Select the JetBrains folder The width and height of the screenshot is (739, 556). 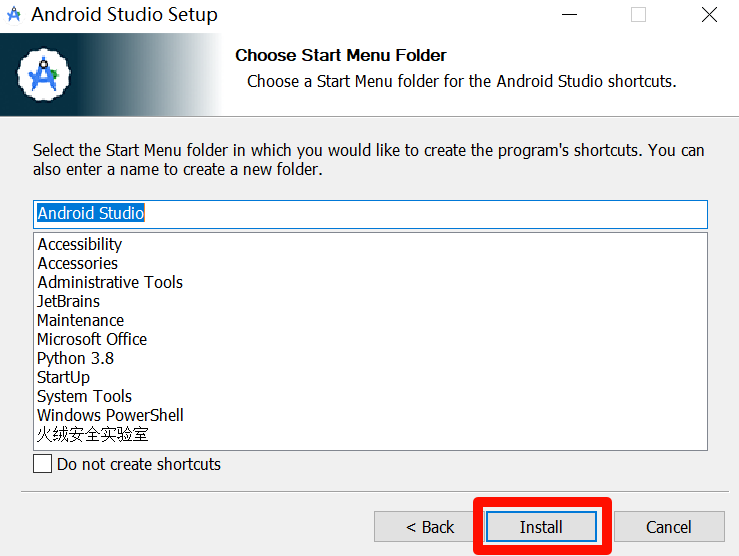[x=68, y=301]
